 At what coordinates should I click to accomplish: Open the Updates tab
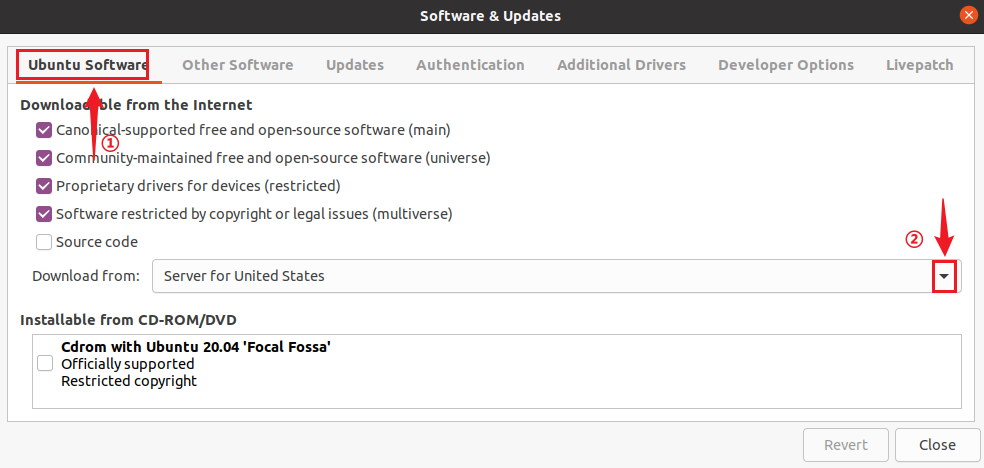[x=354, y=65]
